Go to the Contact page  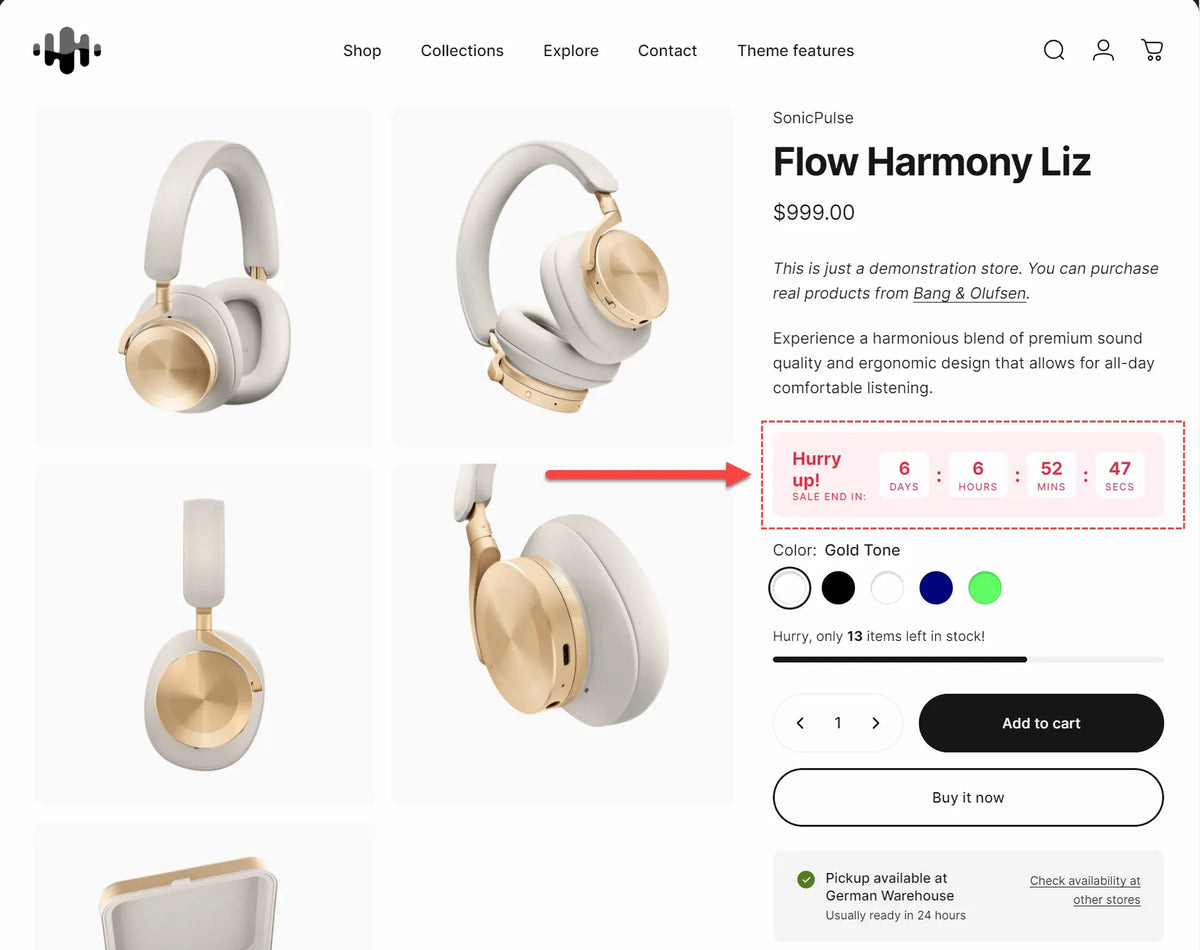(x=668, y=50)
